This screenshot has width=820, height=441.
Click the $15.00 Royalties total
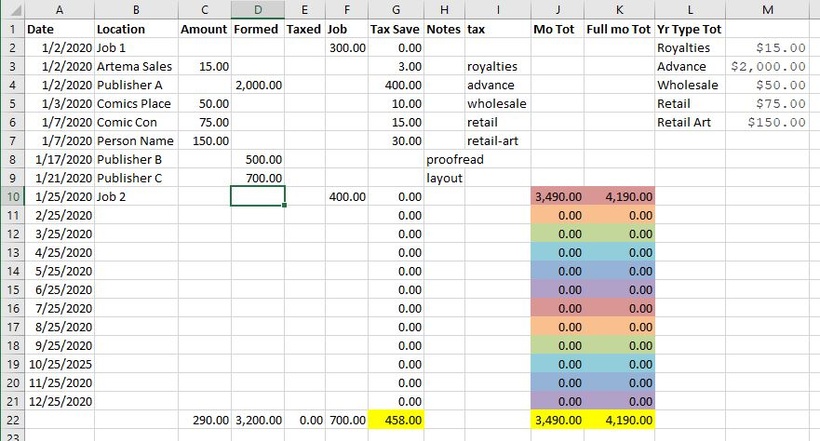(x=767, y=48)
